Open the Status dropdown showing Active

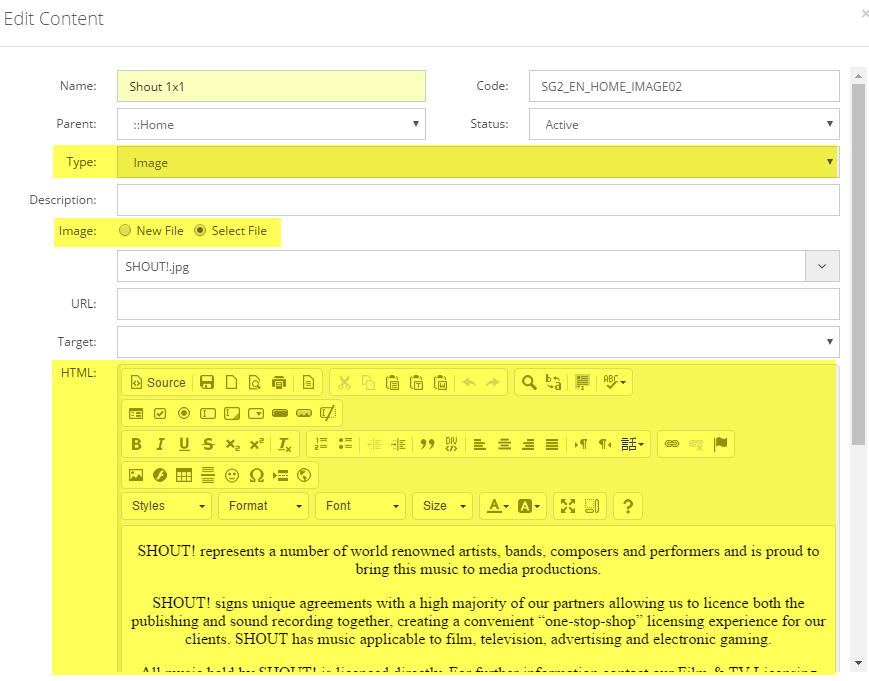tap(684, 124)
